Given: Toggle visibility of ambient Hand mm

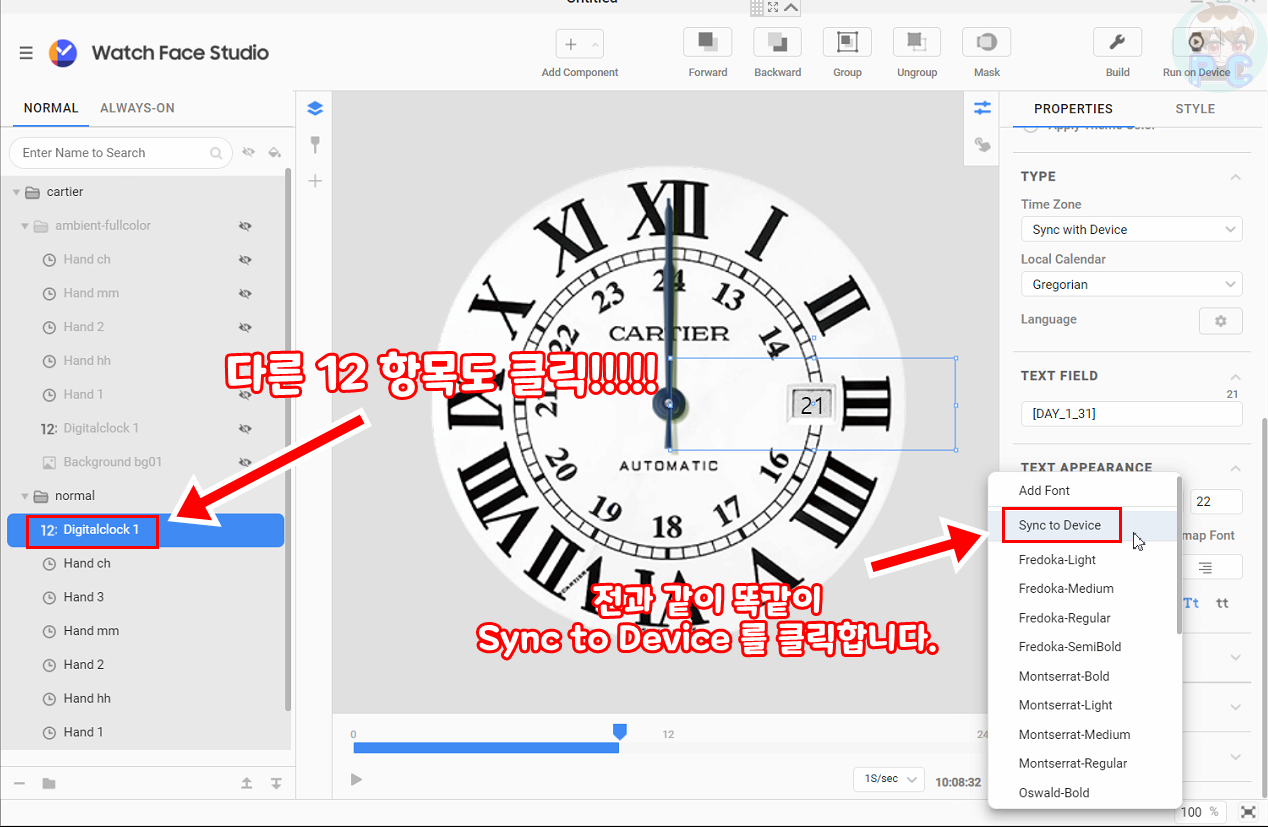Looking at the screenshot, I should click(x=245, y=293).
